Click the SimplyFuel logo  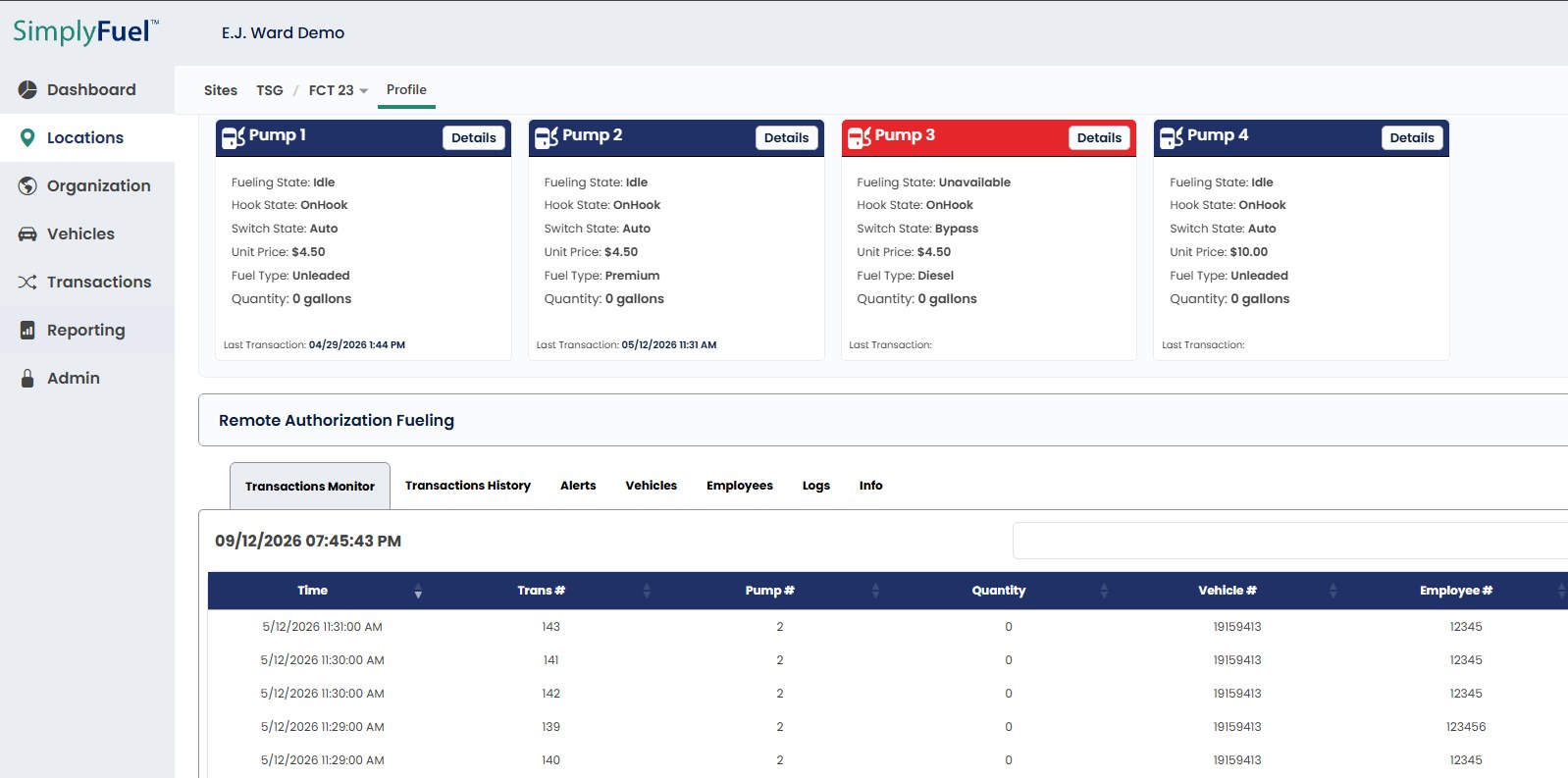(85, 31)
